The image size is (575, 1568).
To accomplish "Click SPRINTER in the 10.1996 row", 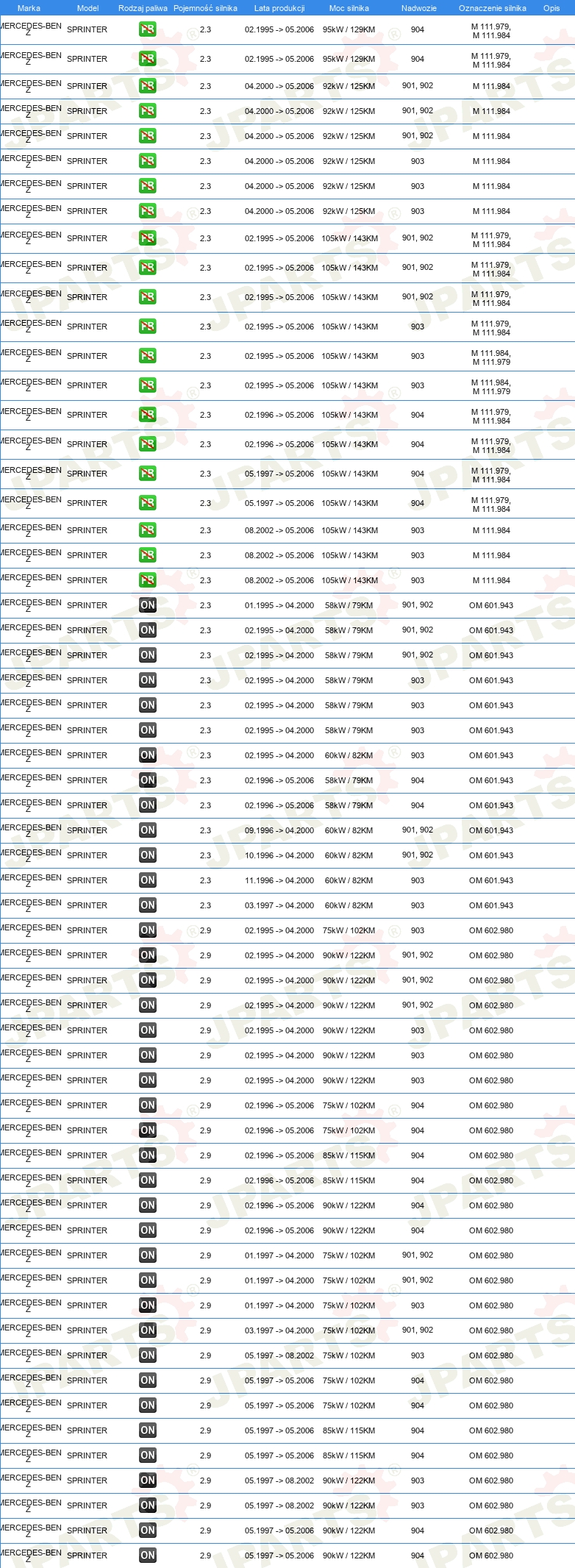I will point(87,855).
